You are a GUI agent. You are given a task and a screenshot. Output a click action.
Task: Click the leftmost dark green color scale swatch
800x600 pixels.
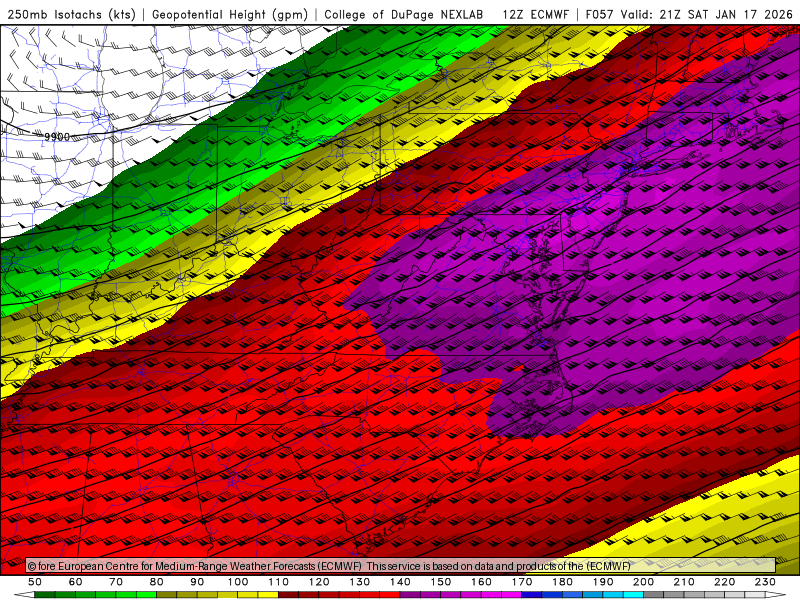pos(44,595)
